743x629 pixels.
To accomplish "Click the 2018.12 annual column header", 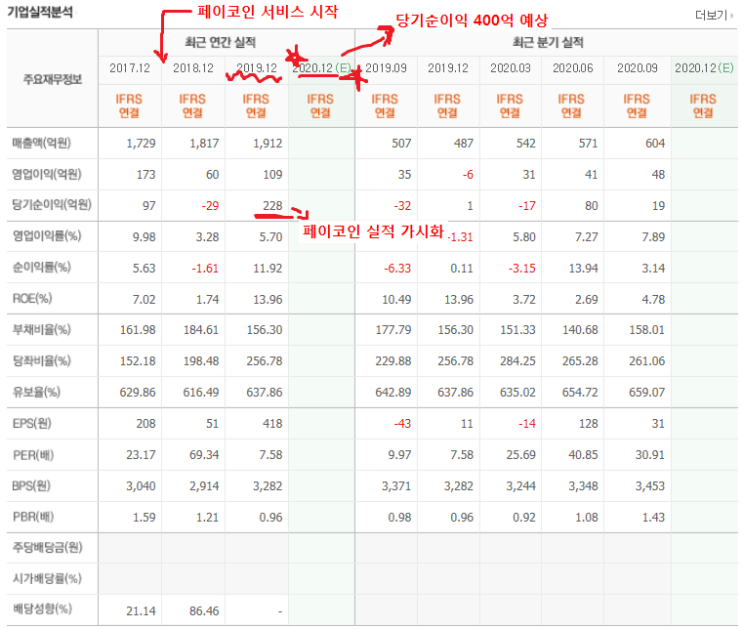I will (x=193, y=68).
